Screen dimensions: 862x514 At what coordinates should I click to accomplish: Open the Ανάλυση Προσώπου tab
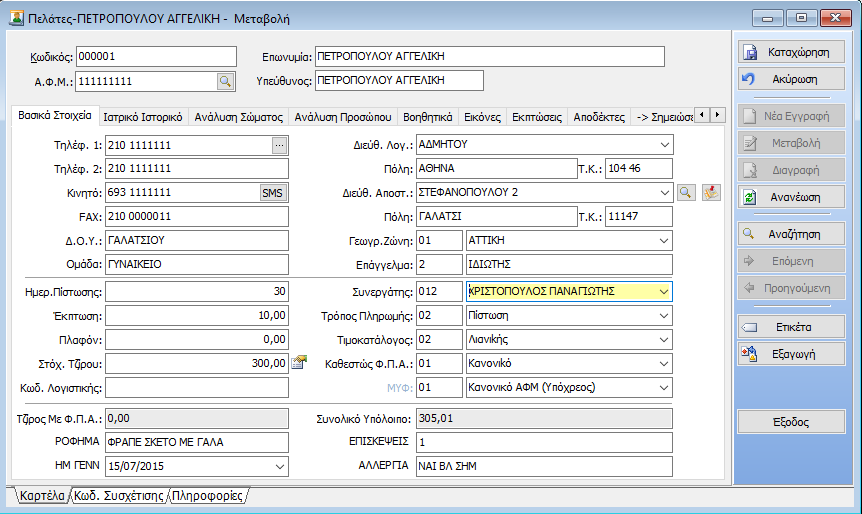click(x=343, y=117)
